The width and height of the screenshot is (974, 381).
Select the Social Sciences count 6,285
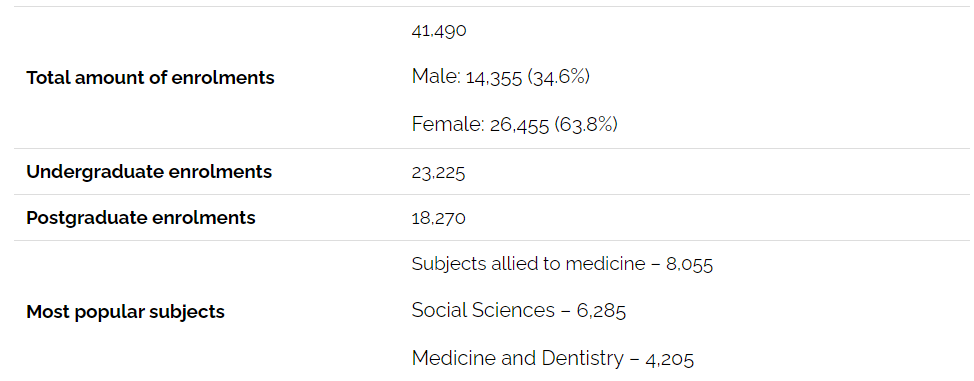(x=601, y=311)
